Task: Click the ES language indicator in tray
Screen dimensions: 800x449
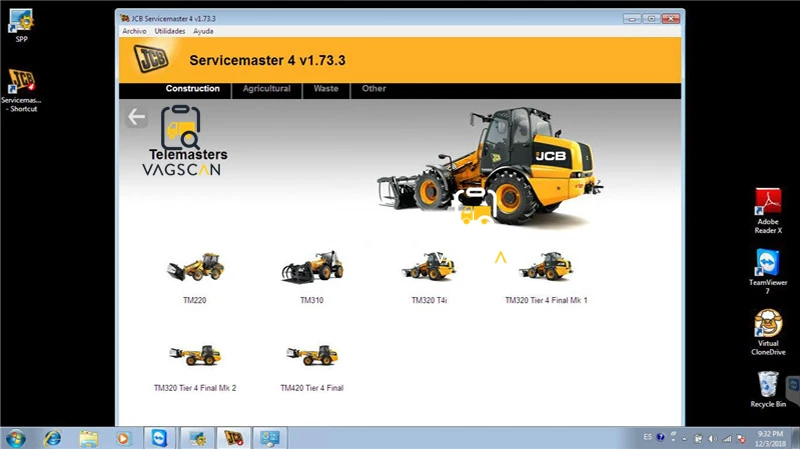Action: click(647, 437)
